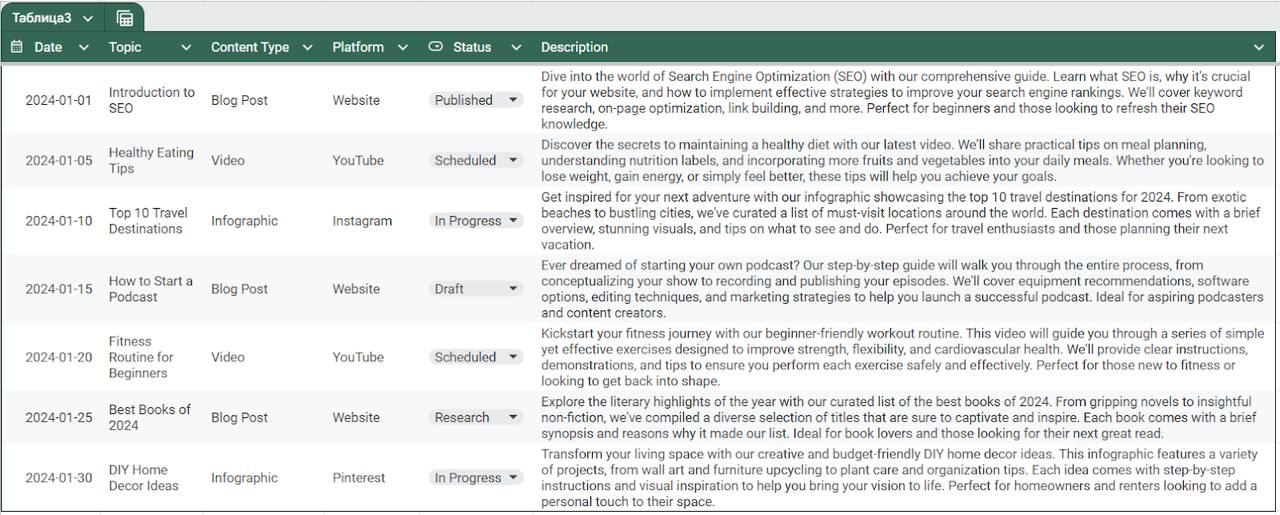
Task: Change the Draft status chip
Action: [x=513, y=289]
